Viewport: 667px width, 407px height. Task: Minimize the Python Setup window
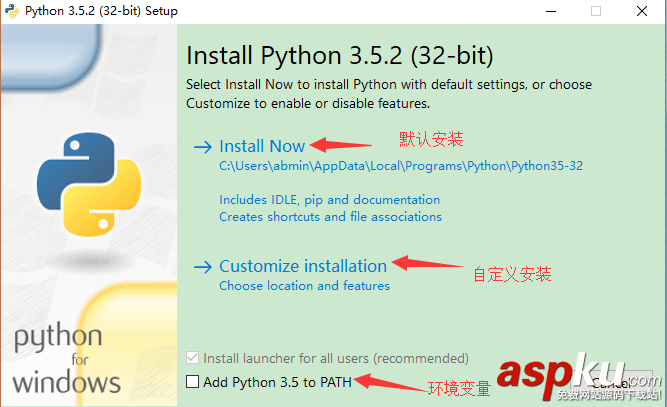[551, 11]
